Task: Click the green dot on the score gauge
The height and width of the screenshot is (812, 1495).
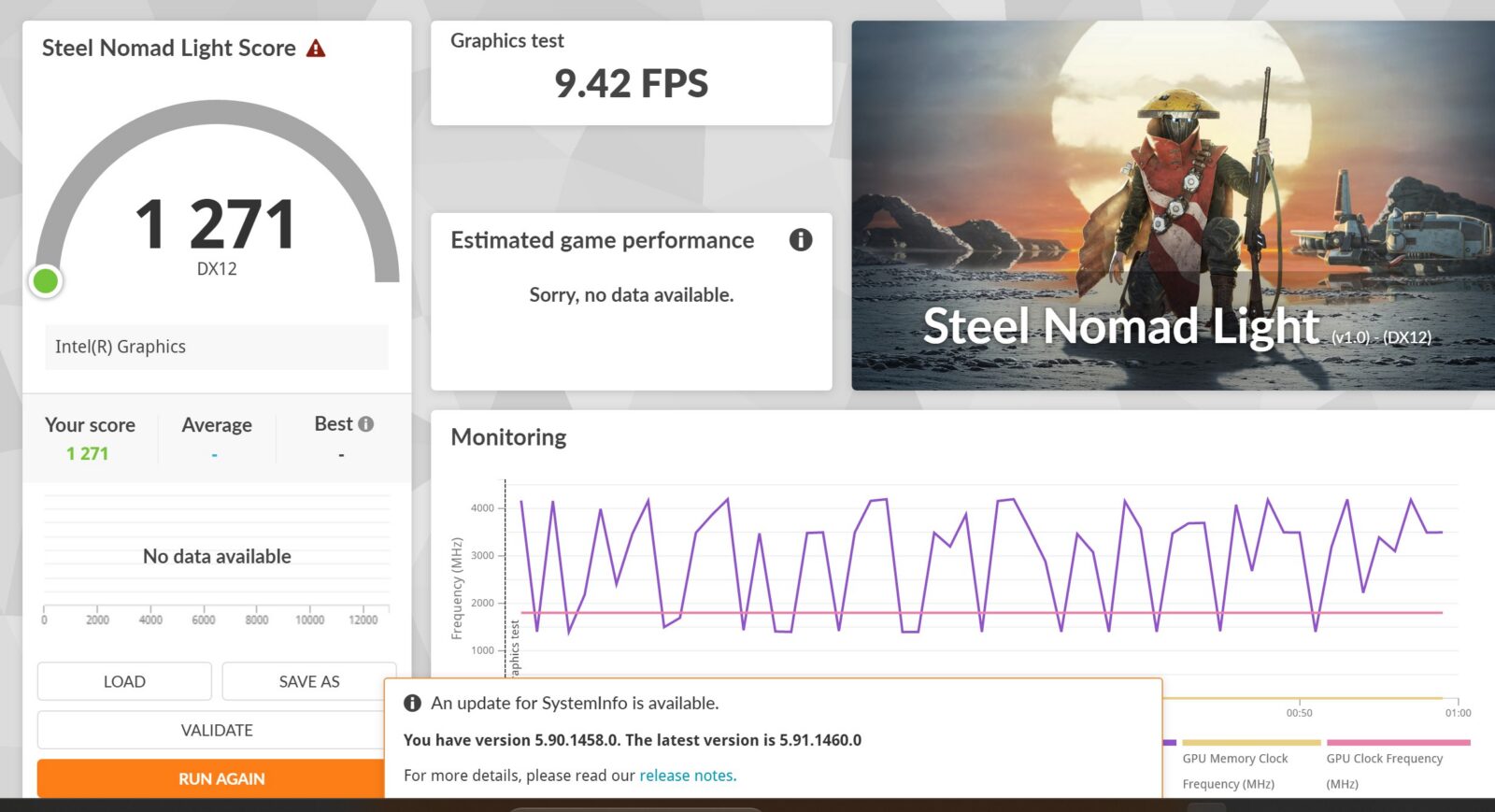Action: [x=45, y=280]
